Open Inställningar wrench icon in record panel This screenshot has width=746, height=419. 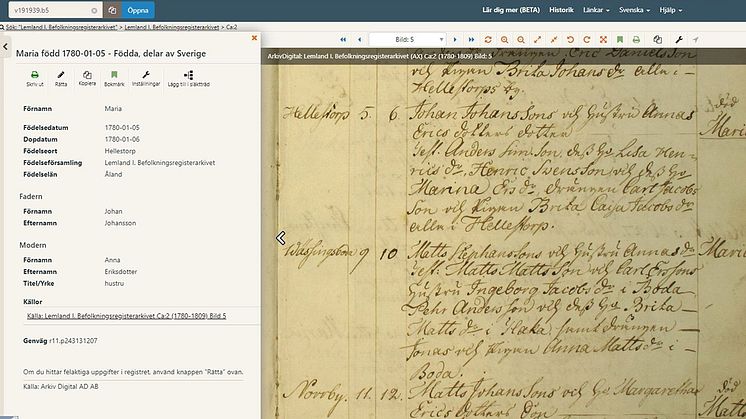[x=146, y=78]
